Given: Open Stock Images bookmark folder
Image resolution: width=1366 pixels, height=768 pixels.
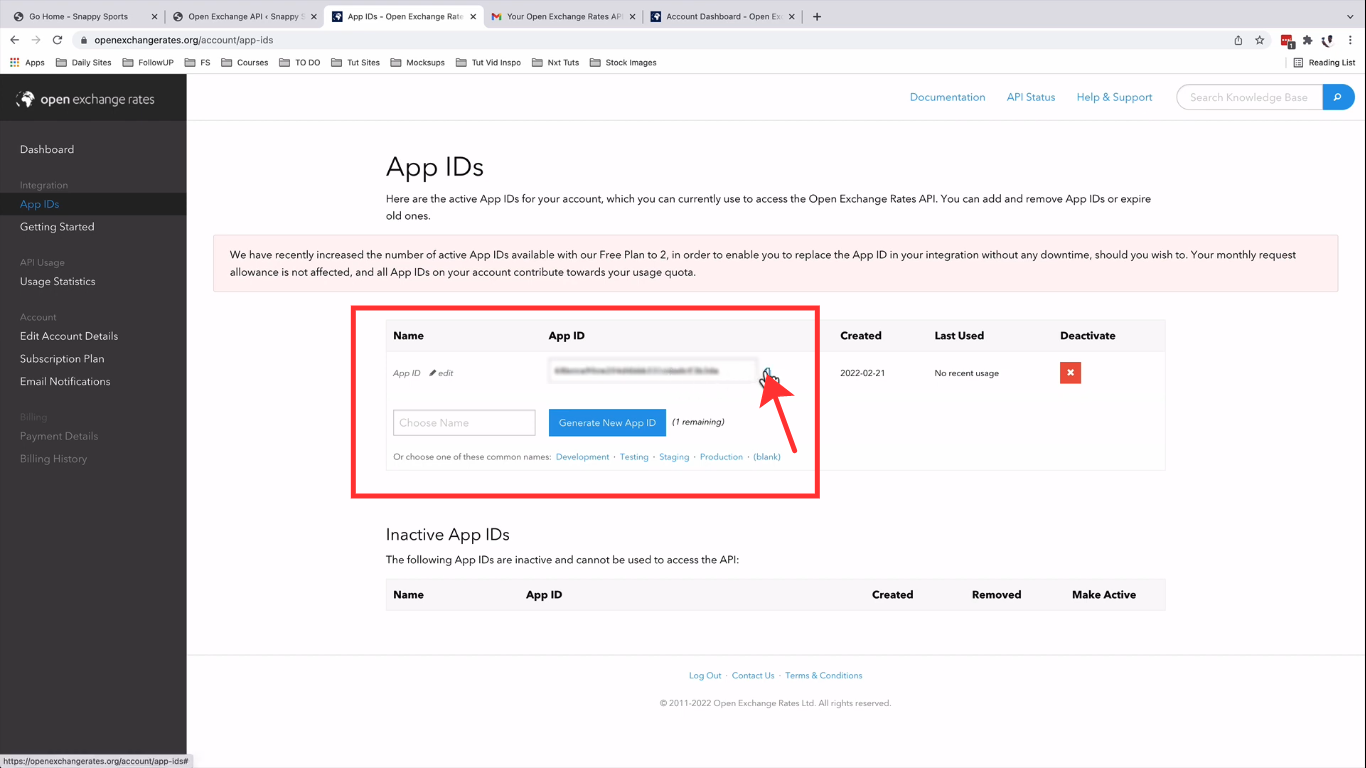Looking at the screenshot, I should [622, 62].
